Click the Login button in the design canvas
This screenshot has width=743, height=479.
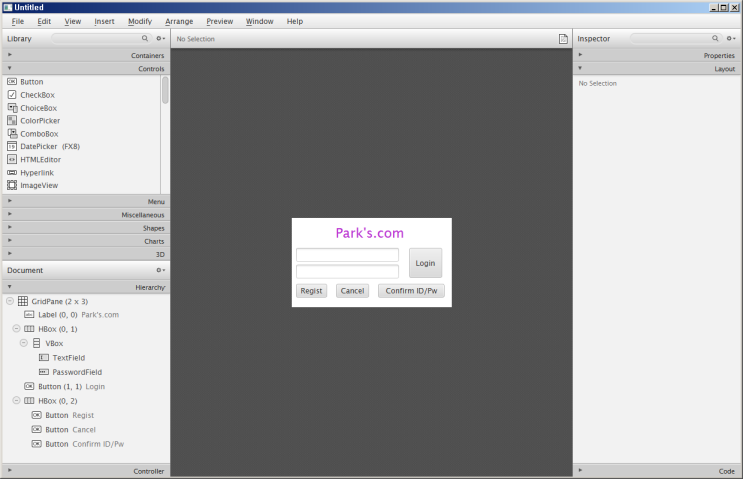[425, 263]
